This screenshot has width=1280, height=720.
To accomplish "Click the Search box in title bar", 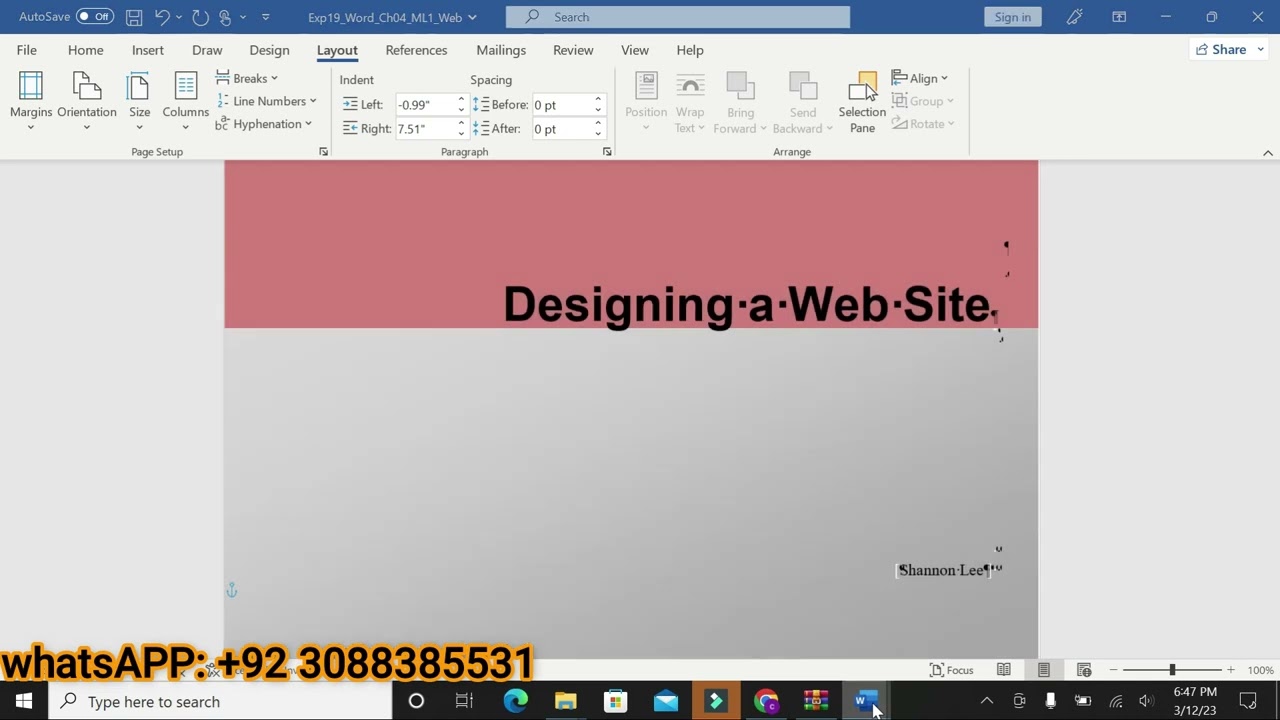I will click(678, 17).
